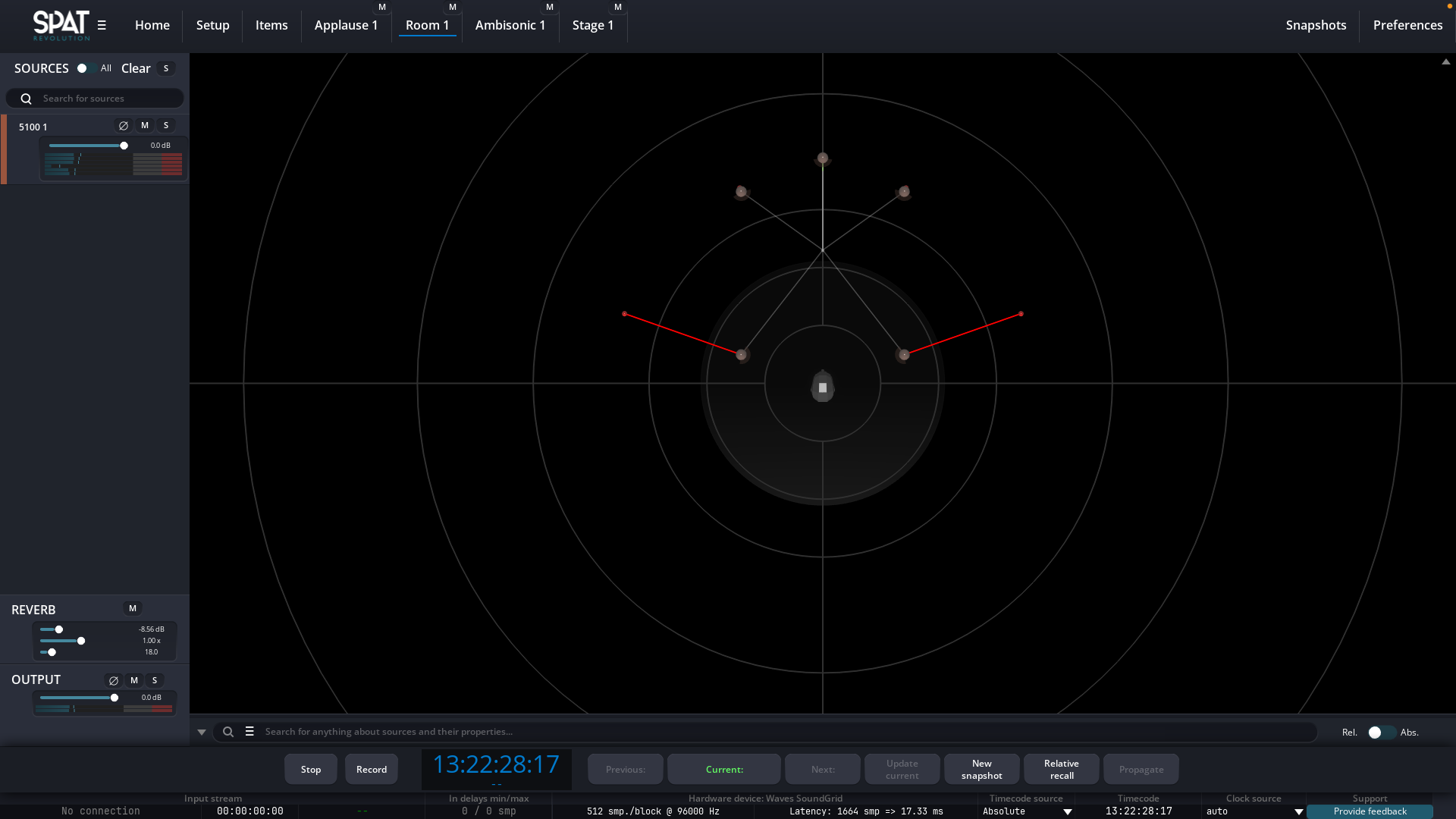Mute source 5100 1
This screenshot has width=1456, height=819.
pyautogui.click(x=145, y=126)
